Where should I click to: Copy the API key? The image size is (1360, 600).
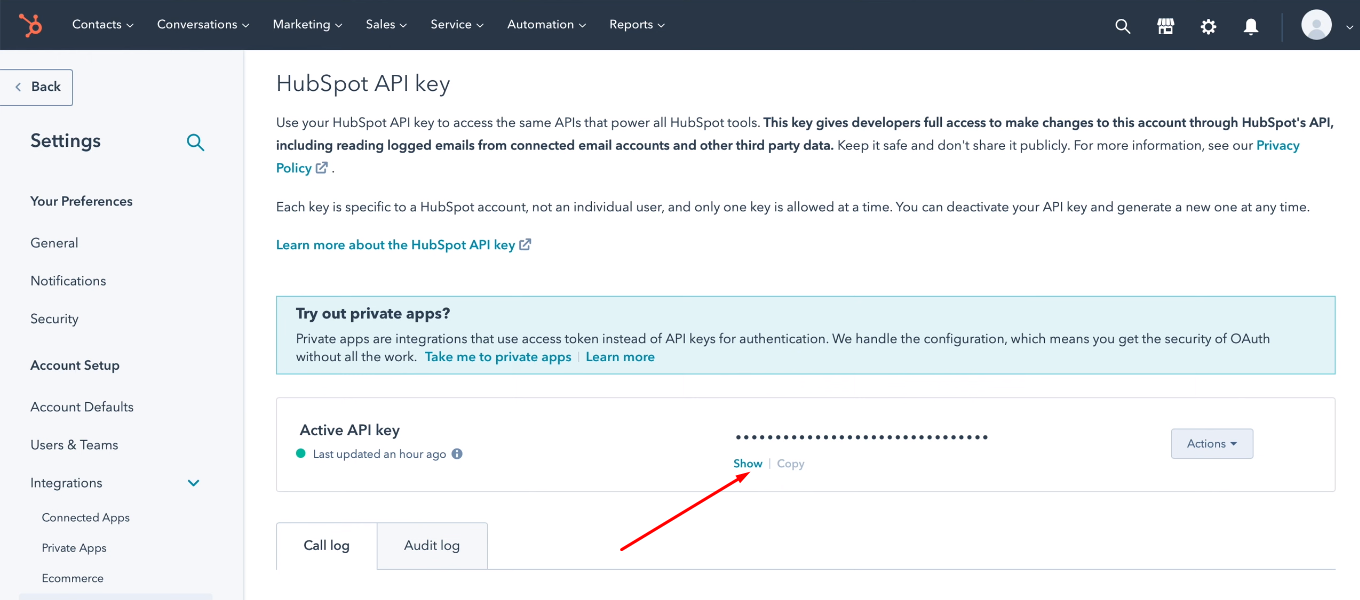tap(791, 464)
